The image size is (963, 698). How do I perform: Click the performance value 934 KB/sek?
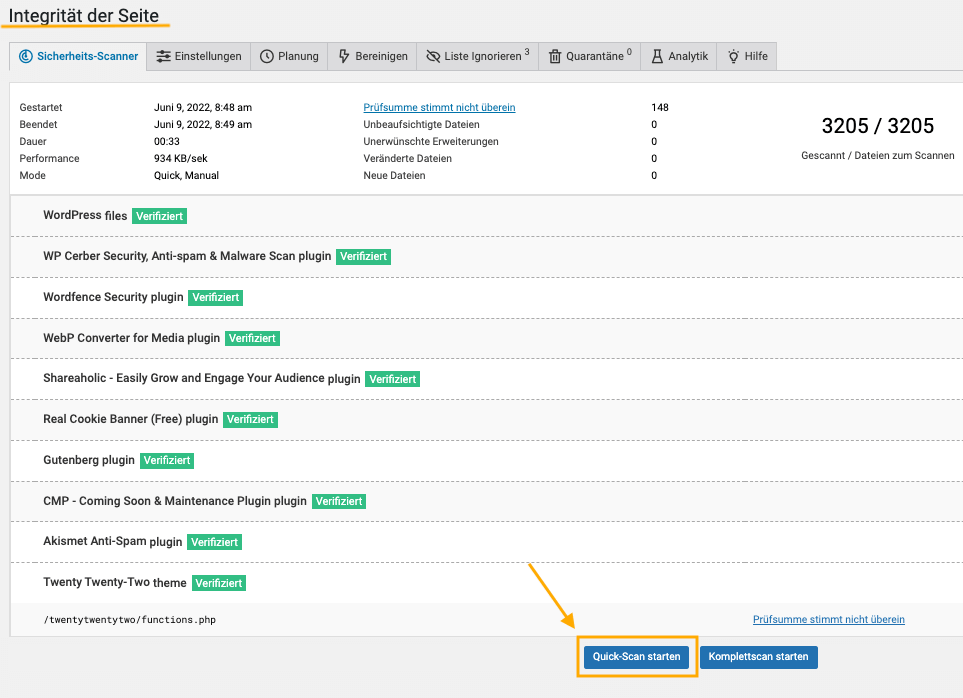(181, 158)
